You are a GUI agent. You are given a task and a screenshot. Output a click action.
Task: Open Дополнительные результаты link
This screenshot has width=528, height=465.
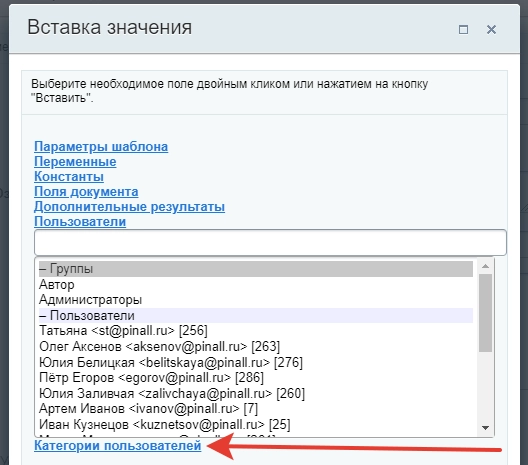pos(129,207)
